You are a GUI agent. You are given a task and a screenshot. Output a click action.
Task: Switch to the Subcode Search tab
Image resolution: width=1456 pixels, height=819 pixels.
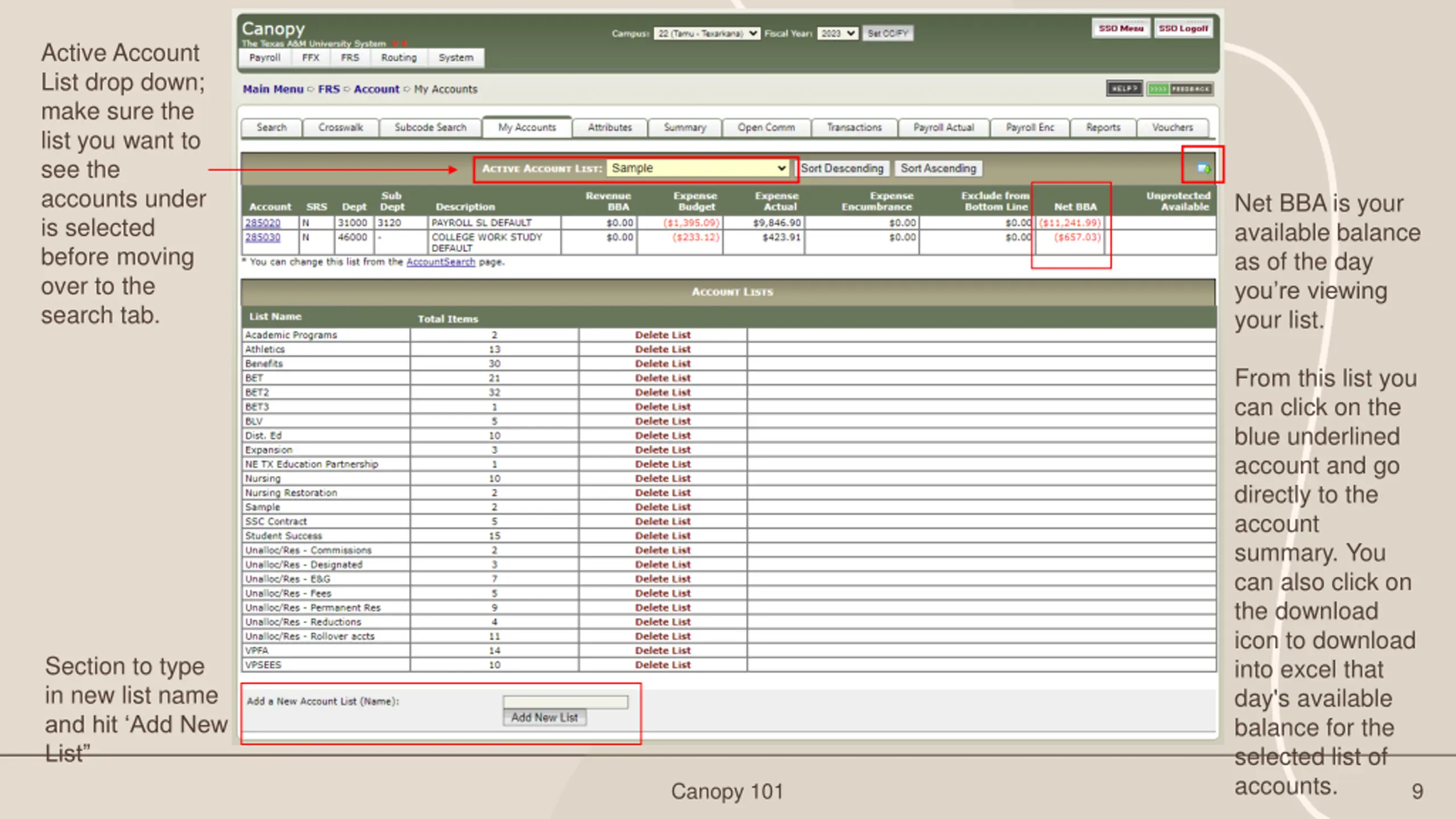[x=431, y=127]
